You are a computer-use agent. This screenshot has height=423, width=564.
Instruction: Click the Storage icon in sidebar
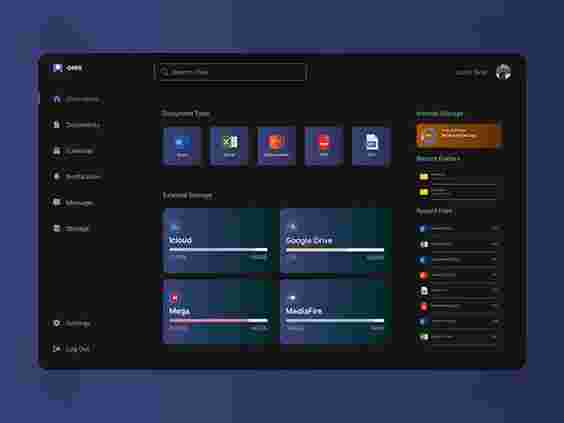tap(56, 228)
